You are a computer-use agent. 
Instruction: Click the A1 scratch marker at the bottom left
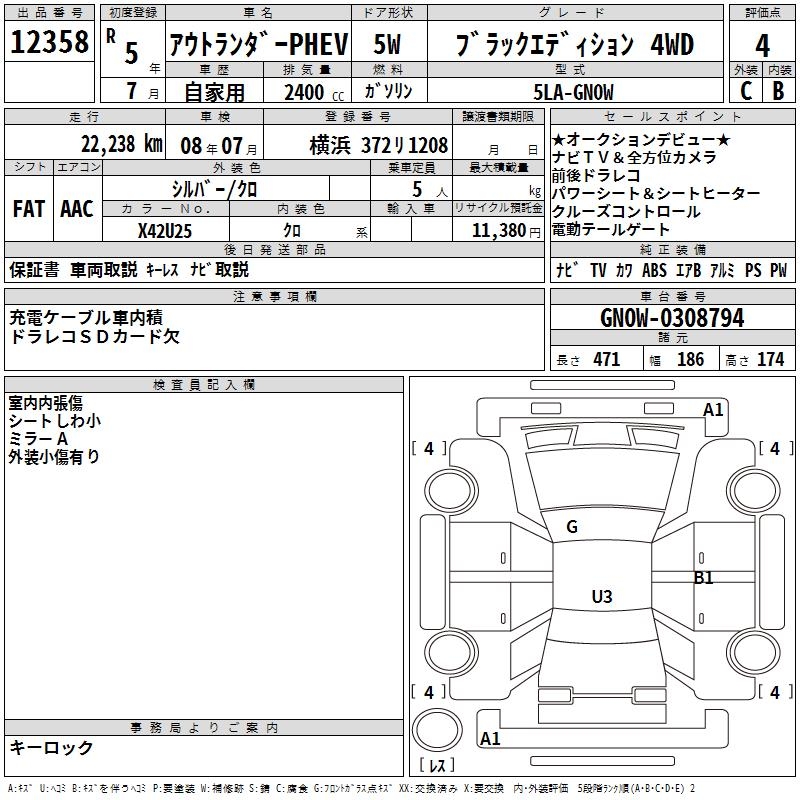[490, 739]
